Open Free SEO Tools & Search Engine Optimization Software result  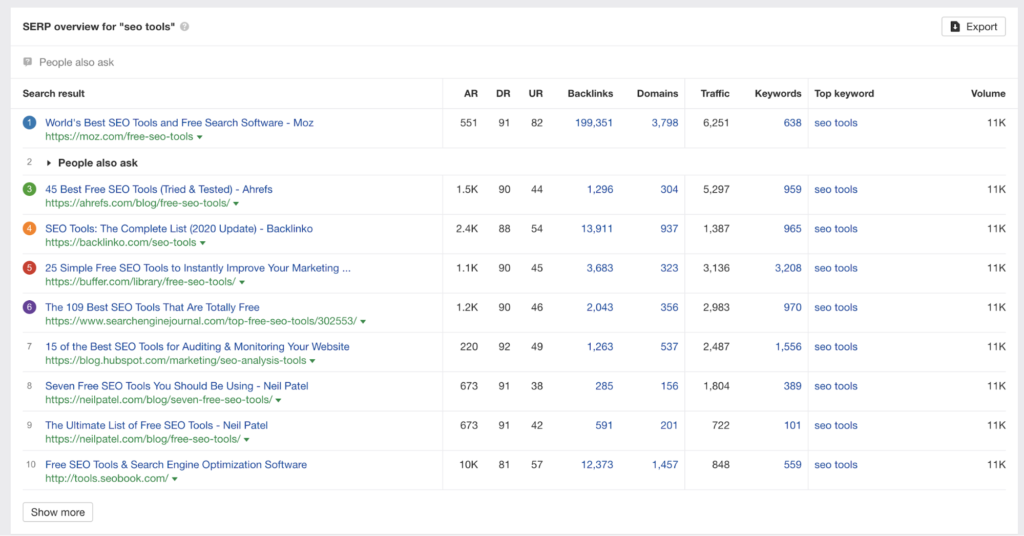[176, 464]
